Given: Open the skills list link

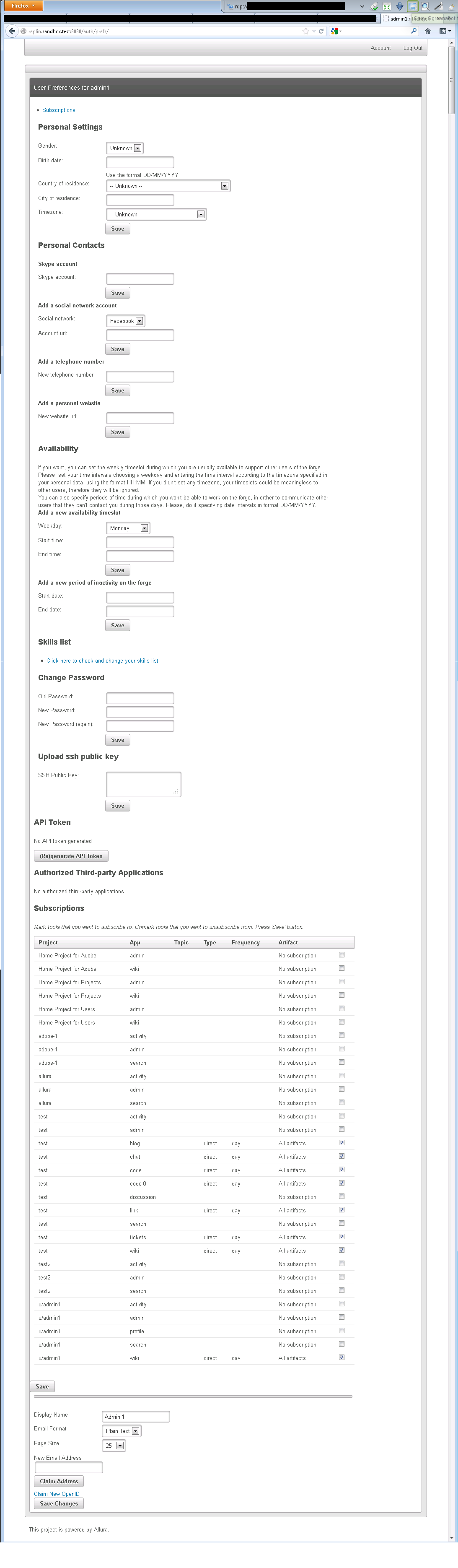Looking at the screenshot, I should [102, 660].
